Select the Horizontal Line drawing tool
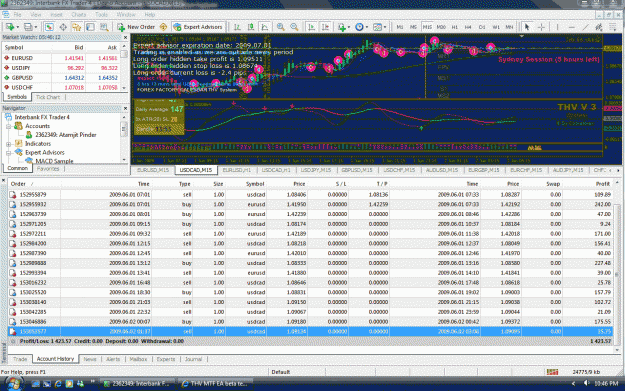625x391 pixels. [x=571, y=27]
